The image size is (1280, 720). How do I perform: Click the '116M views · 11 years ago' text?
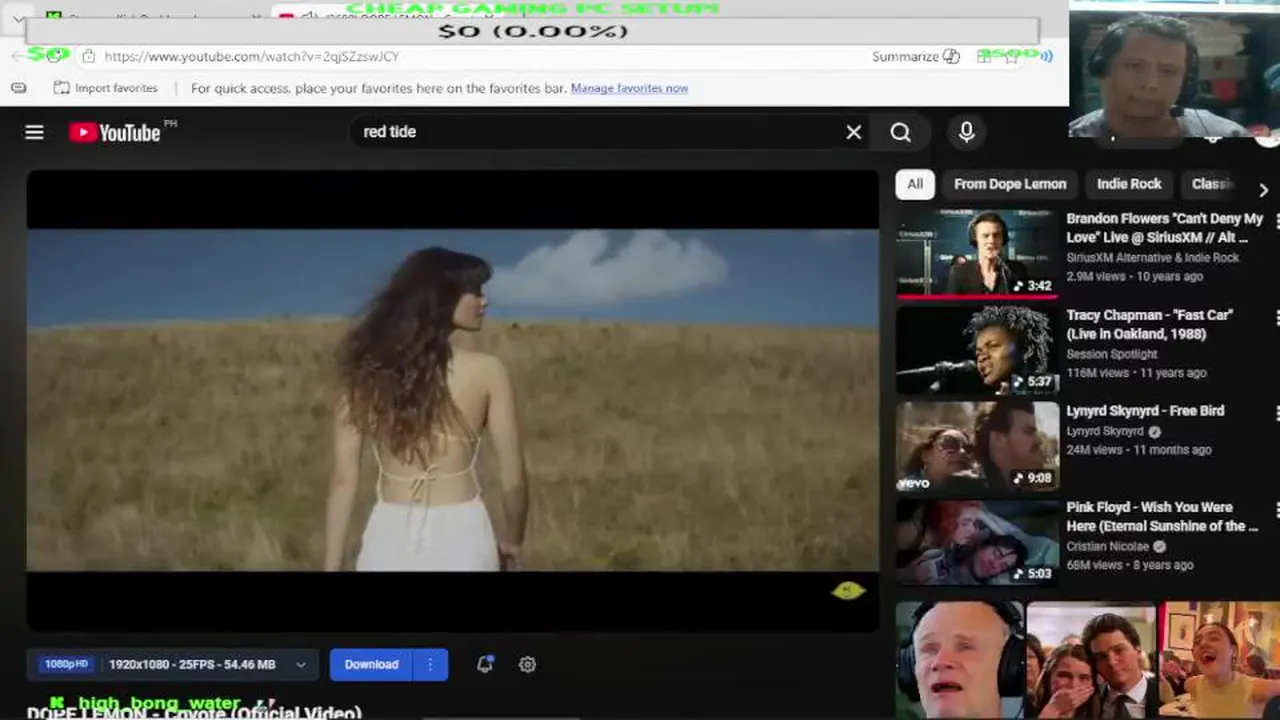pos(1136,373)
